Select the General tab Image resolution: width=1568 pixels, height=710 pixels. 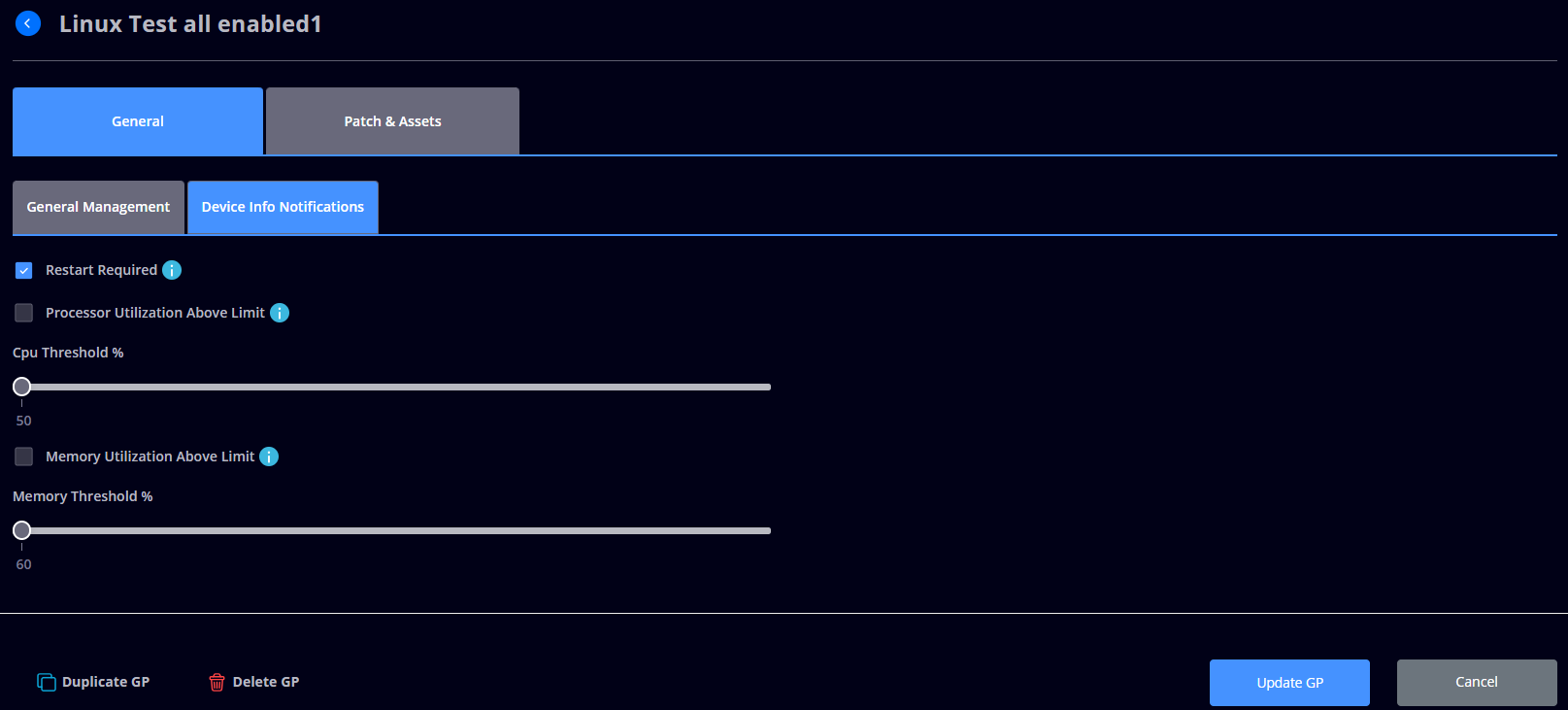[138, 121]
